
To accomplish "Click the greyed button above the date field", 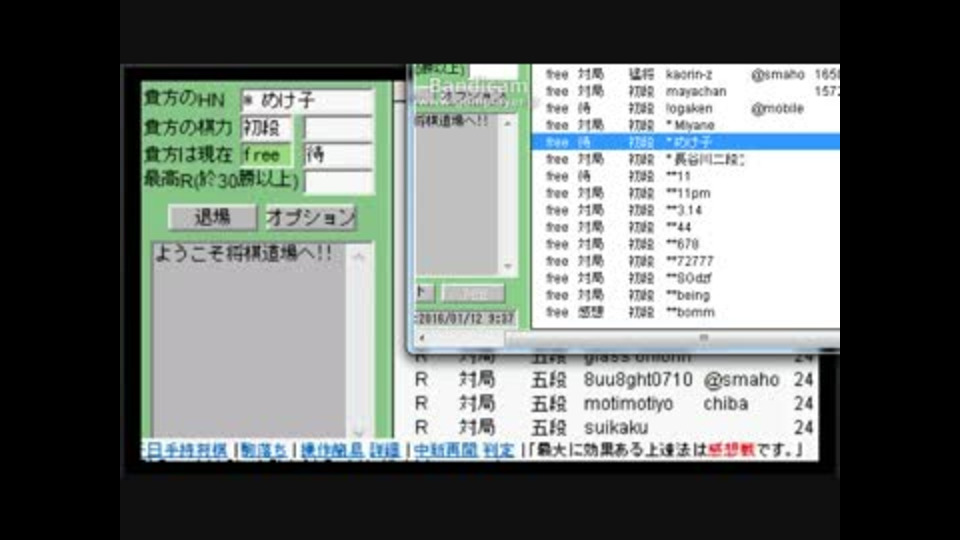I will click(x=473, y=293).
